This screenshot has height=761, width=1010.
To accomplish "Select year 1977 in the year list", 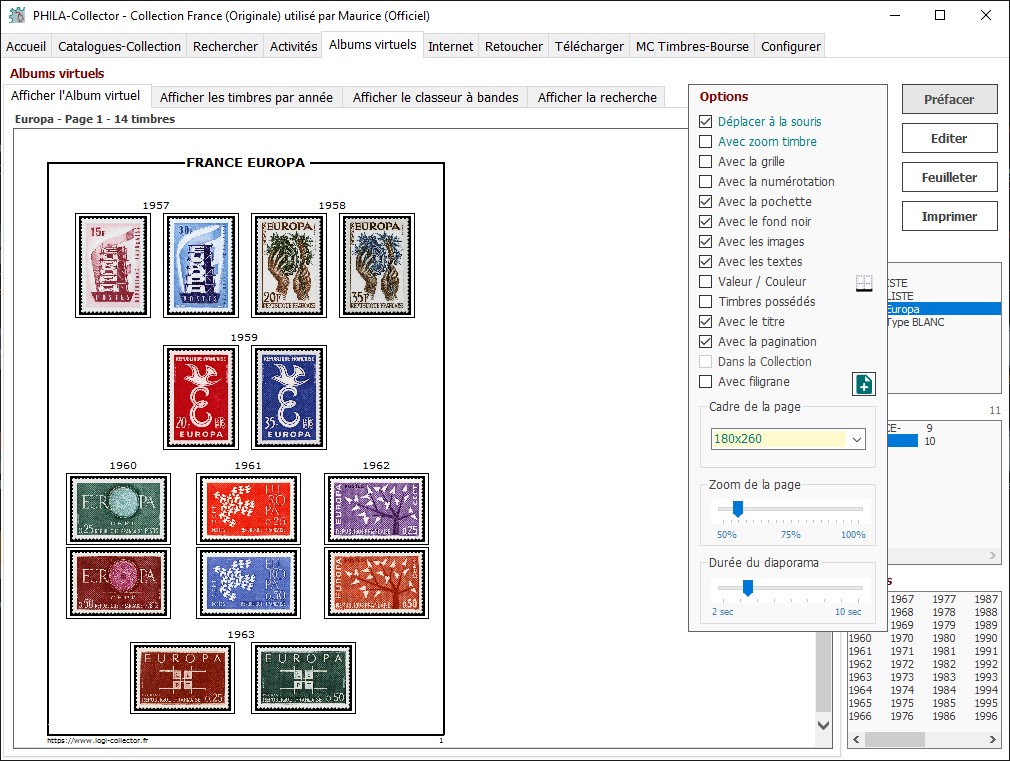I will [x=944, y=599].
